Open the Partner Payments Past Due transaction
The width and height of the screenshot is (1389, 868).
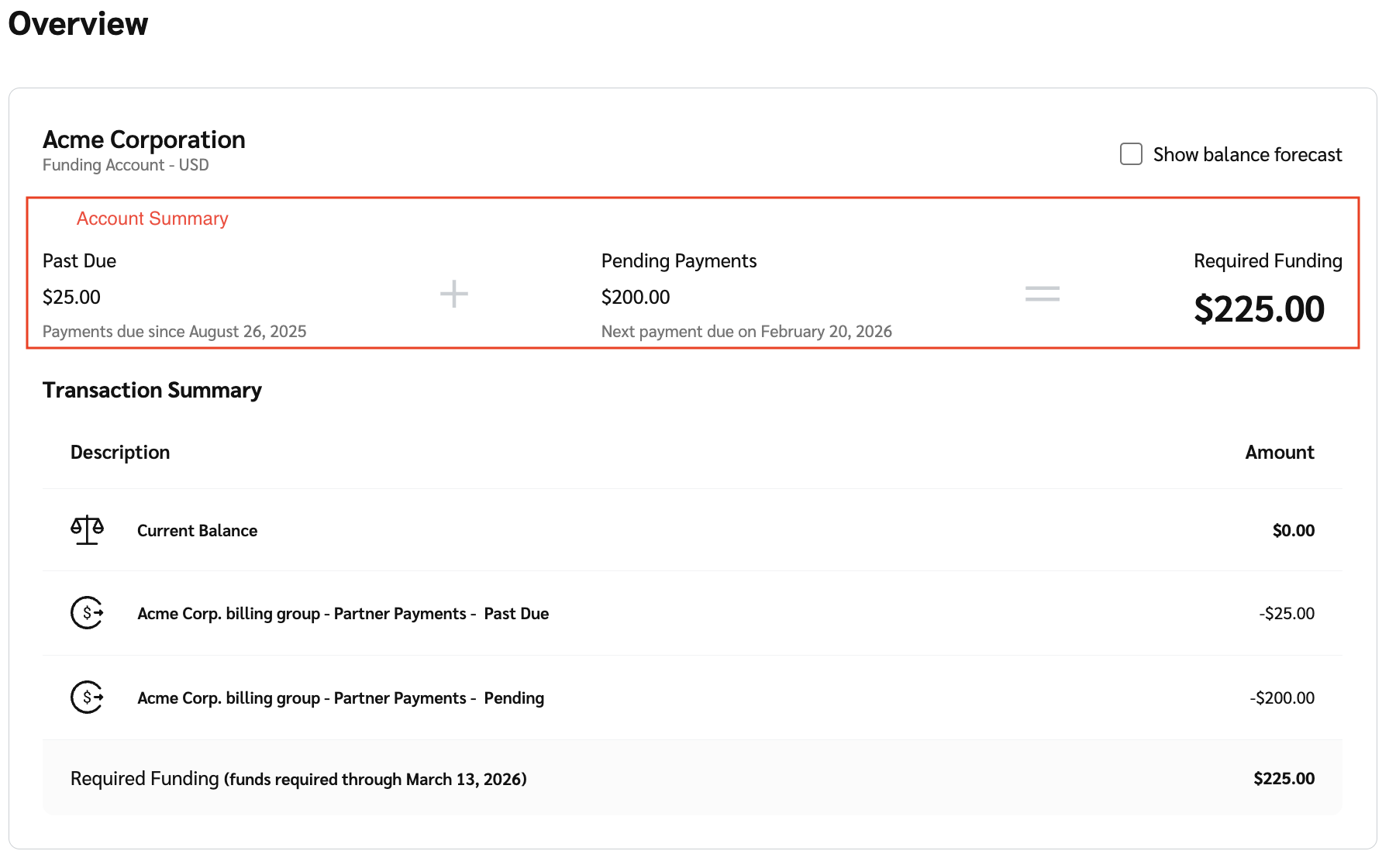tap(343, 614)
